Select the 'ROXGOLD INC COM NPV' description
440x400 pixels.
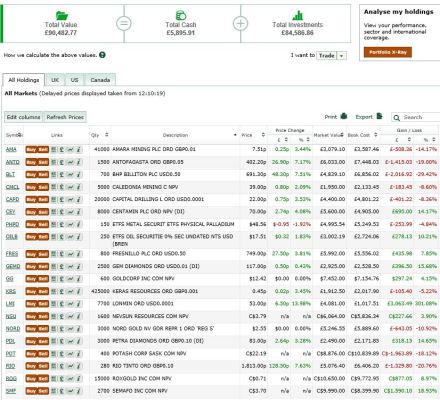coord(142,379)
